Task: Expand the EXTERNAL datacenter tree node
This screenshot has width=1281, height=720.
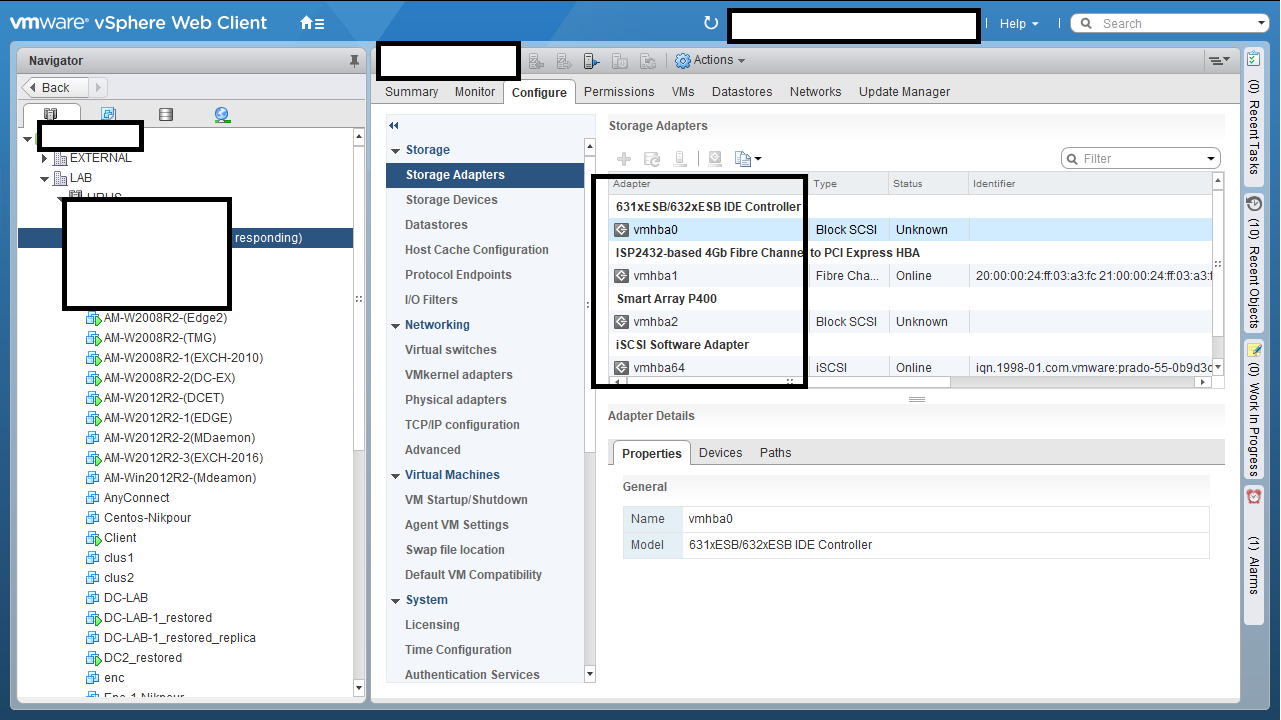Action: [45, 158]
